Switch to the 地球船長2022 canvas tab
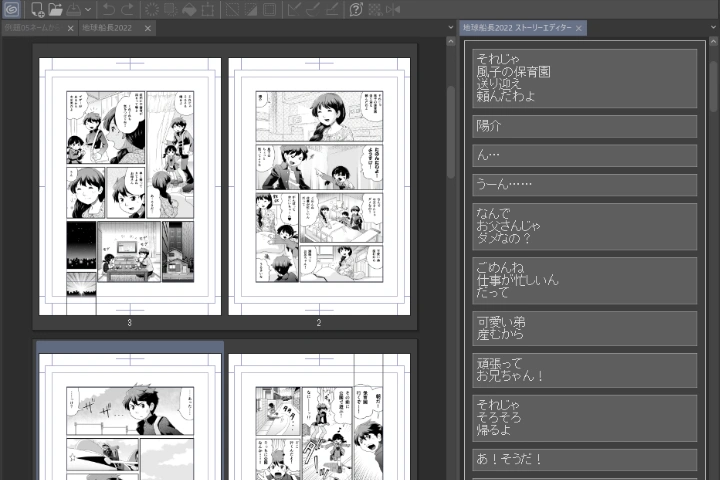This screenshot has width=720, height=480. pos(107,28)
